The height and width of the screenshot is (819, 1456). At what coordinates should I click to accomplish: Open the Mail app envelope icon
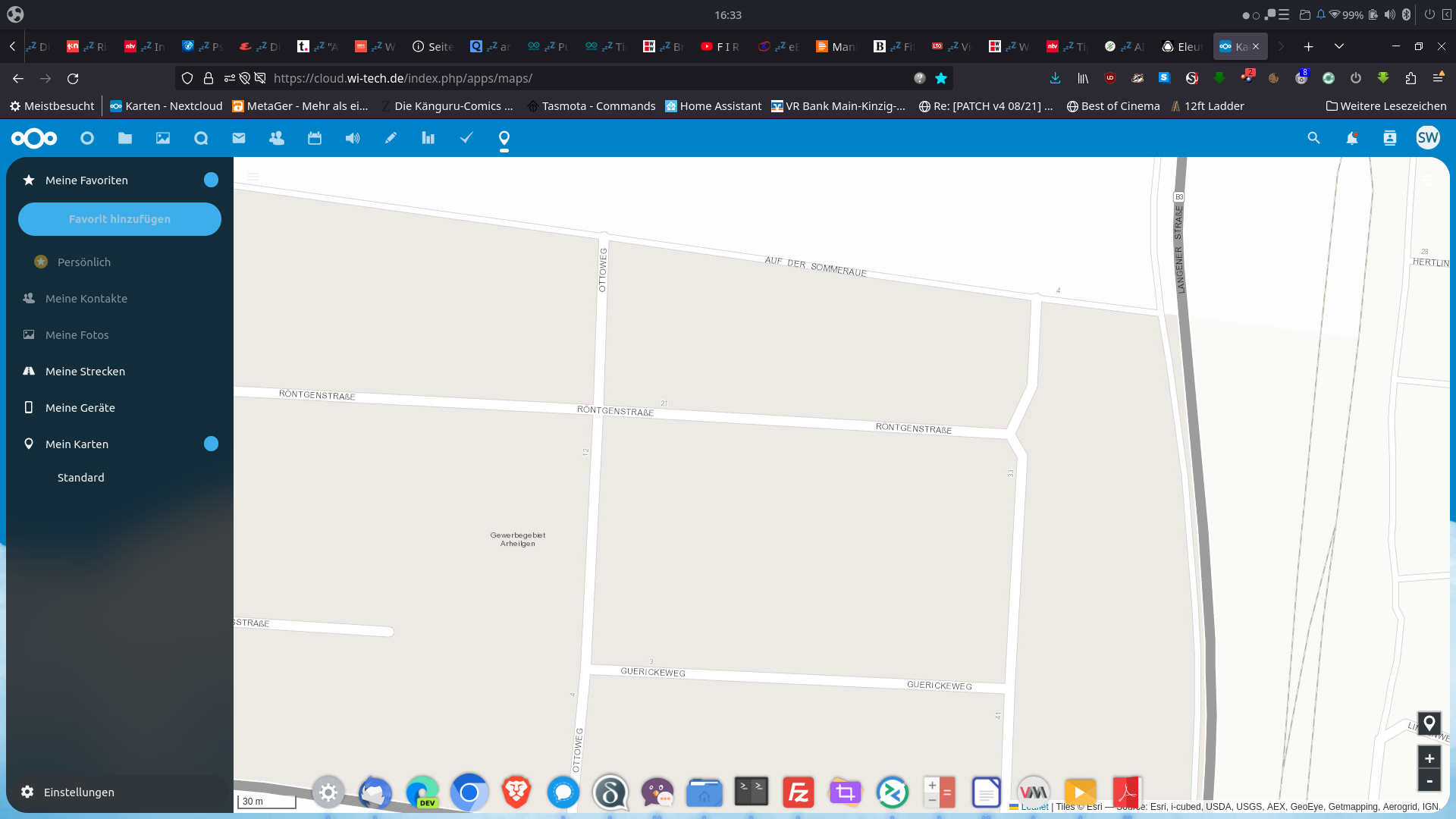238,137
